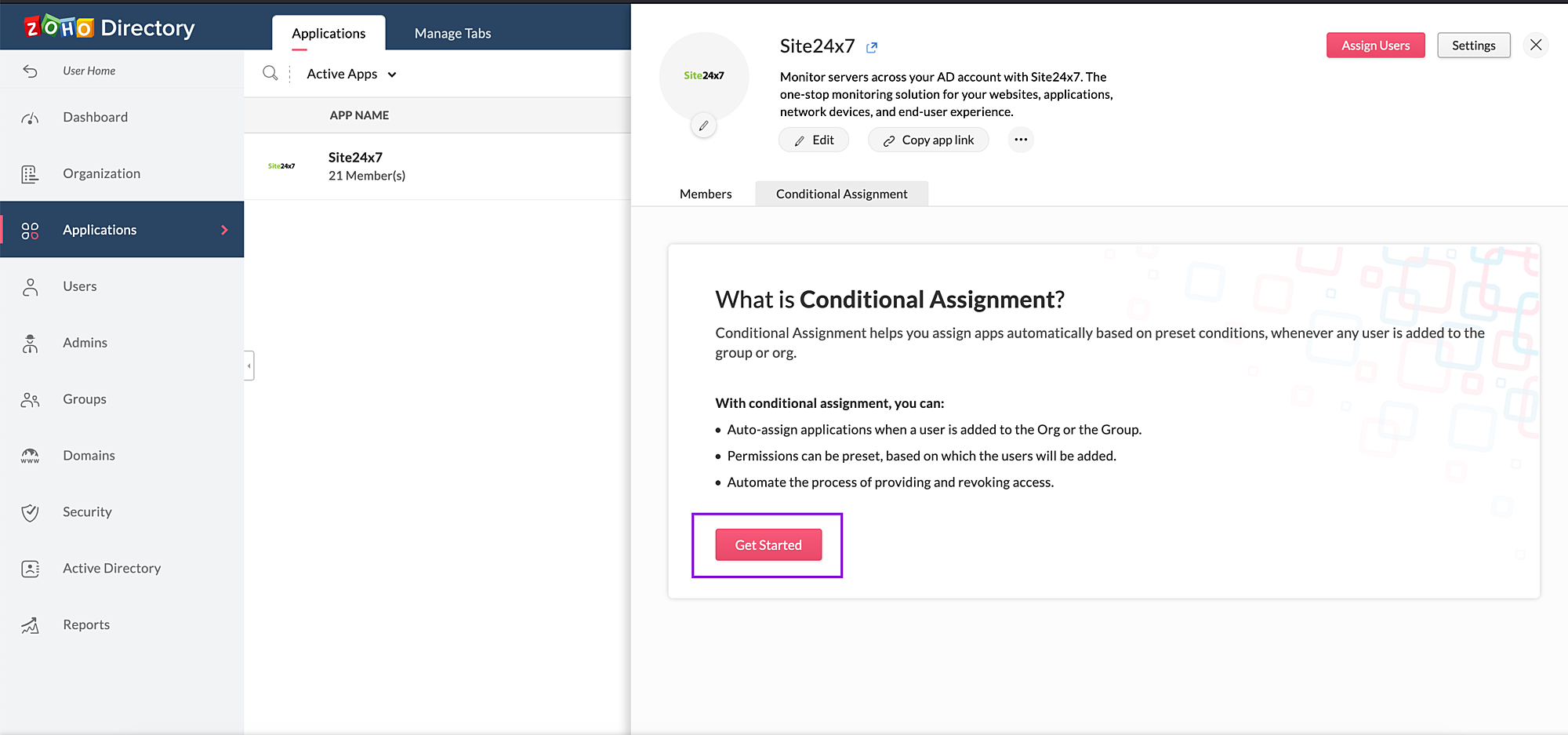This screenshot has width=1568, height=735.
Task: Open the three-dots more options menu
Action: coord(1020,140)
